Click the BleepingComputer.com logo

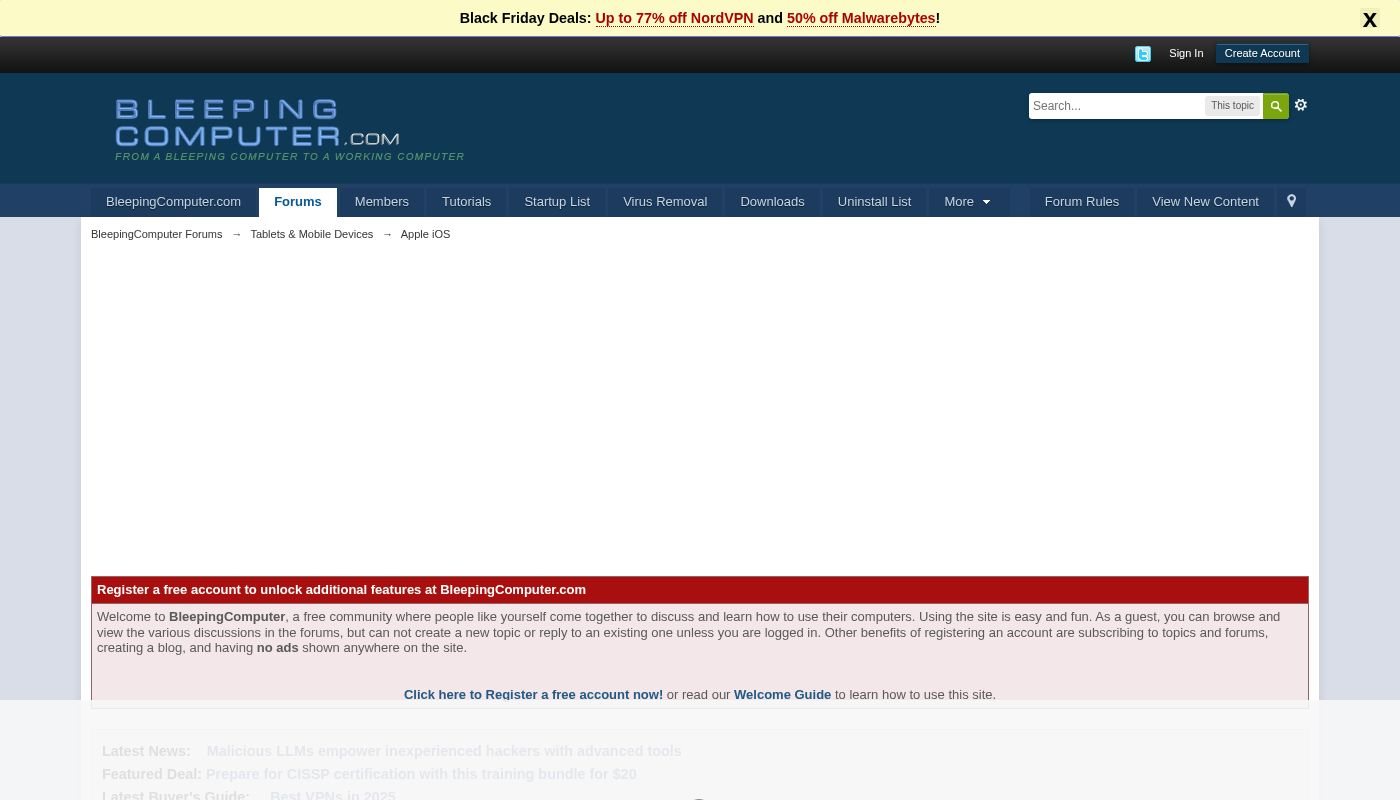point(258,124)
